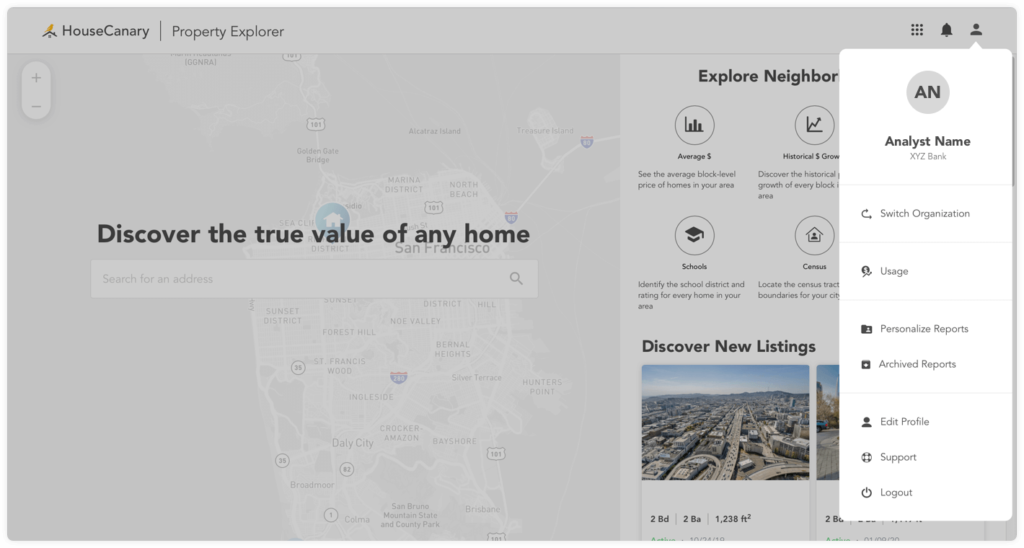Select the Historical $ Growth icon
The image size is (1024, 548).
814,125
